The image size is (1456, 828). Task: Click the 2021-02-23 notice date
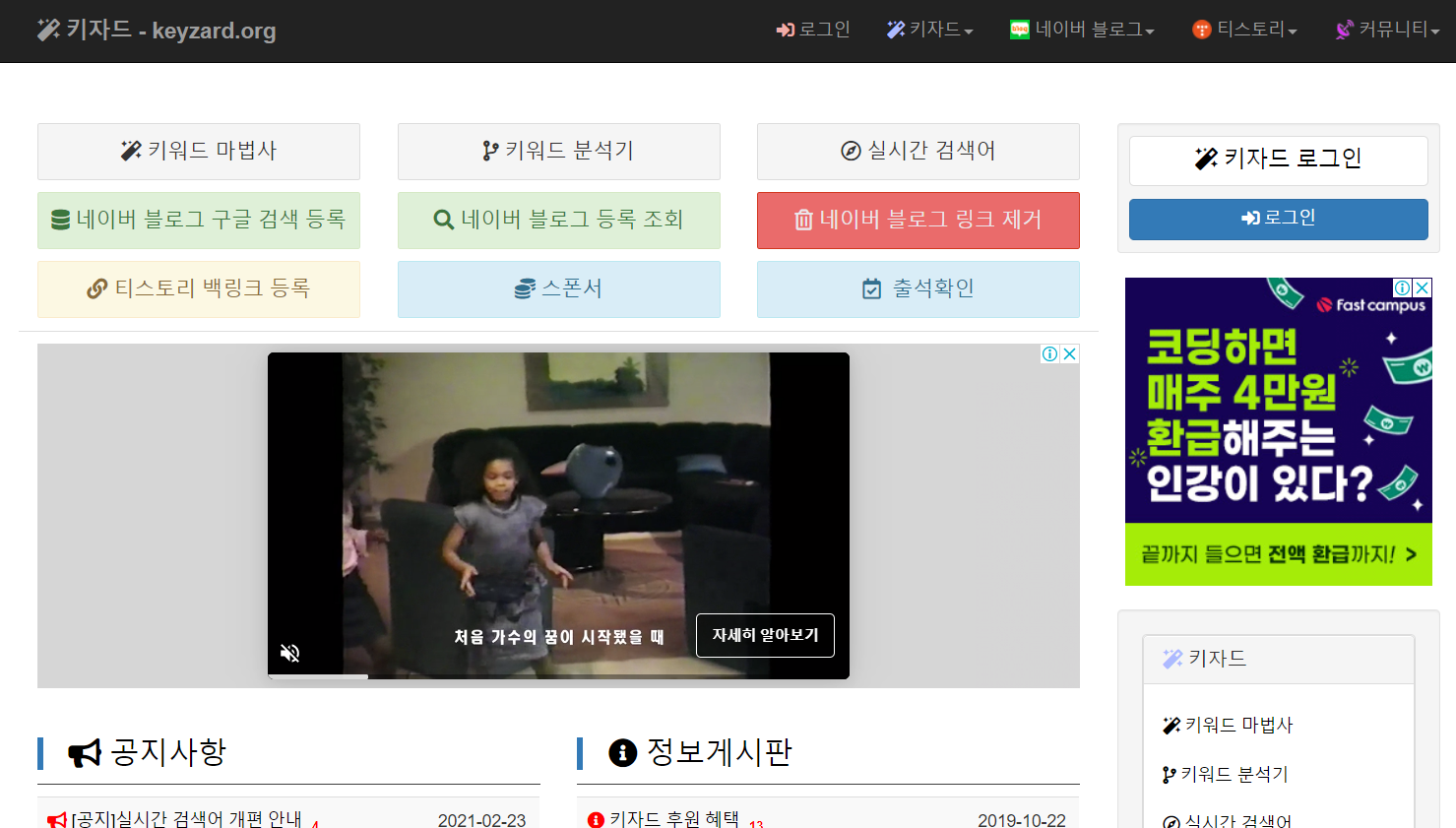[481, 820]
